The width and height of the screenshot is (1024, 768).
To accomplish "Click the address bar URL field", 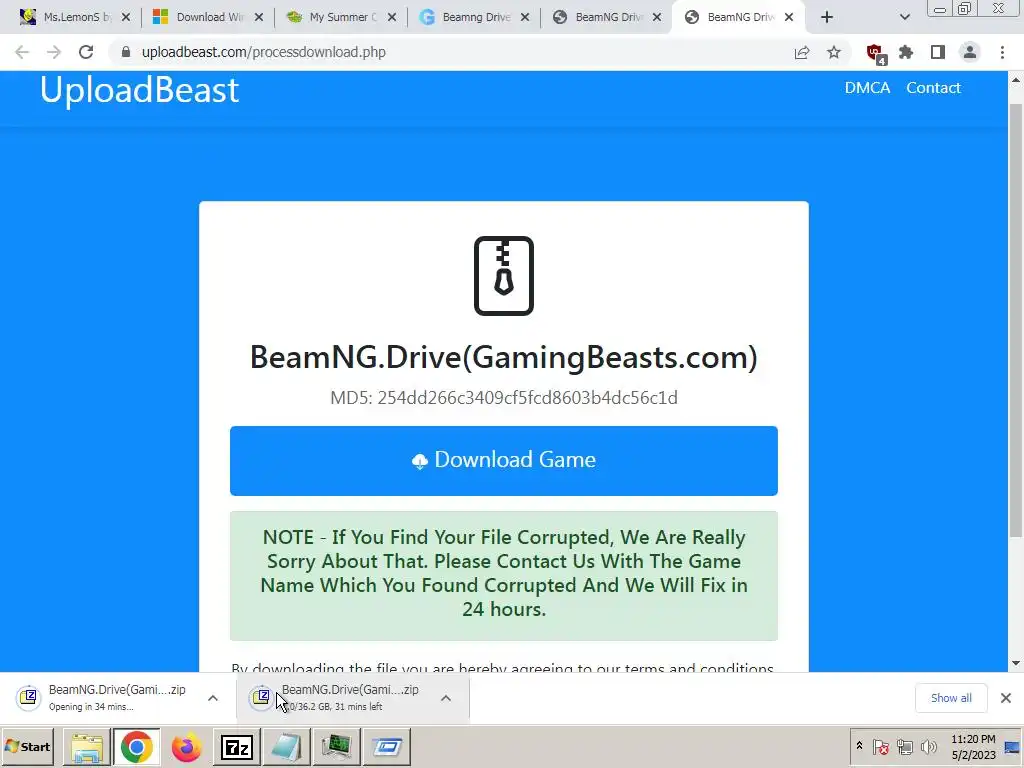I will point(451,52).
